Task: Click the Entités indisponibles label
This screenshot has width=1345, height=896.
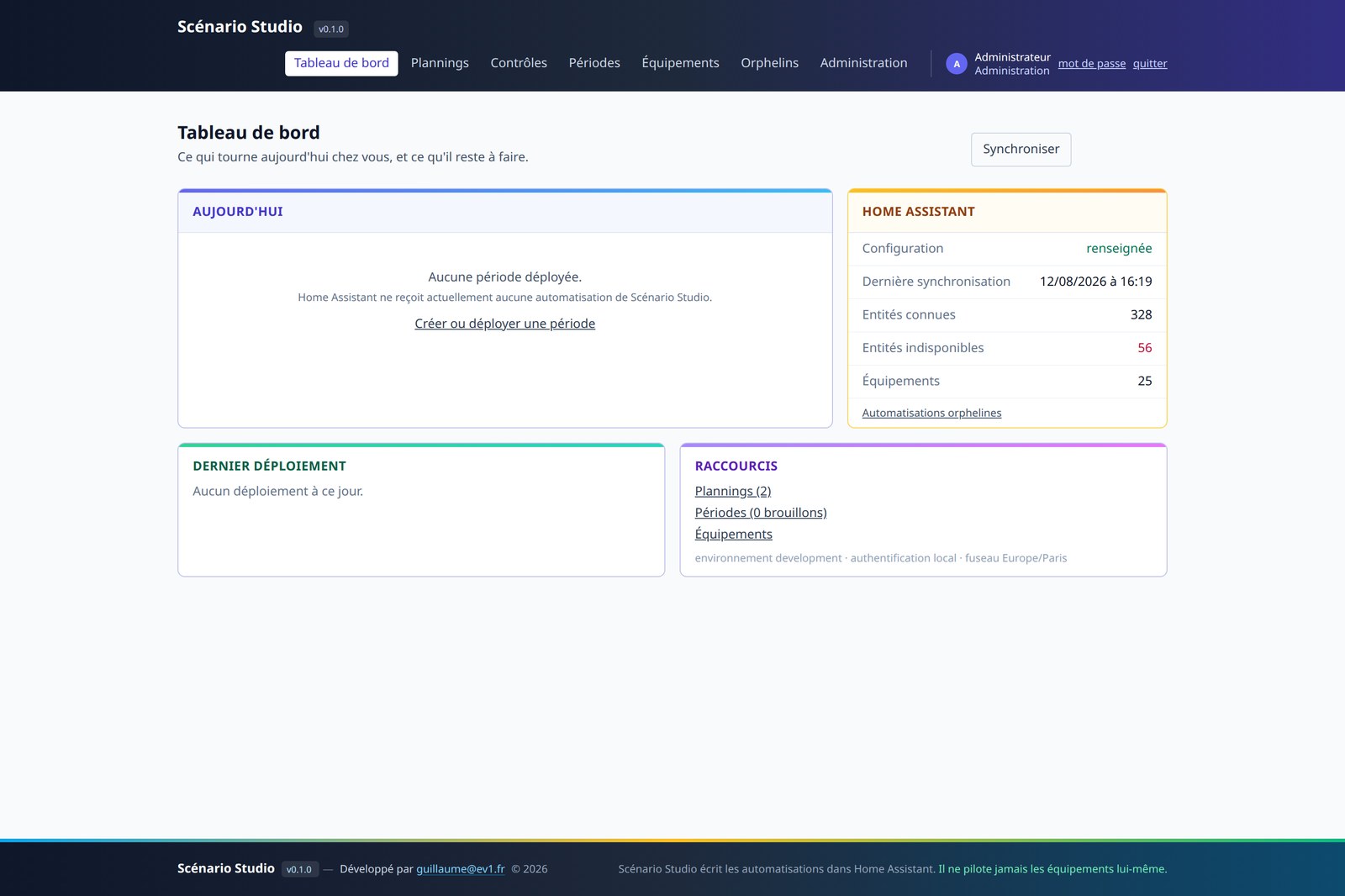Action: [922, 348]
